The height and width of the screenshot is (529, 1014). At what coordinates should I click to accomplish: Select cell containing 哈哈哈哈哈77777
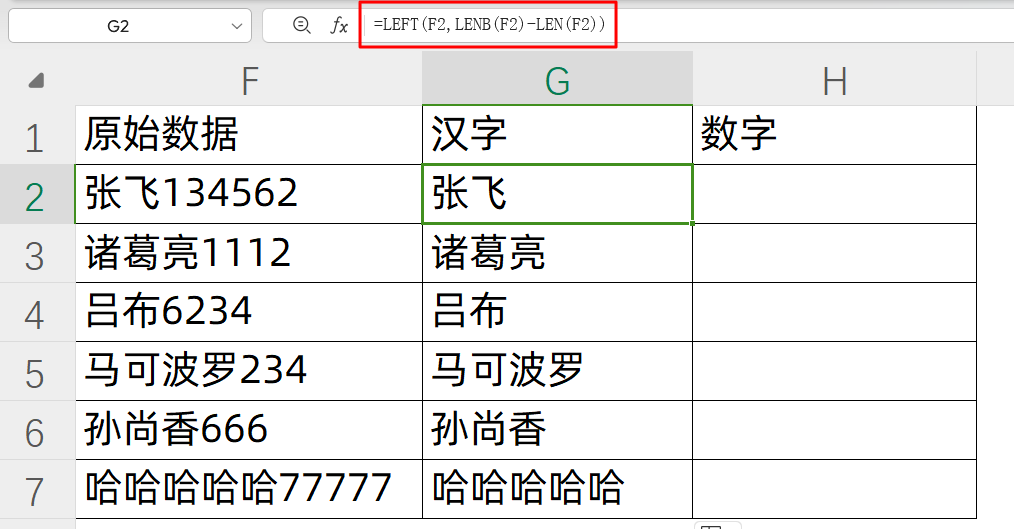click(x=249, y=489)
